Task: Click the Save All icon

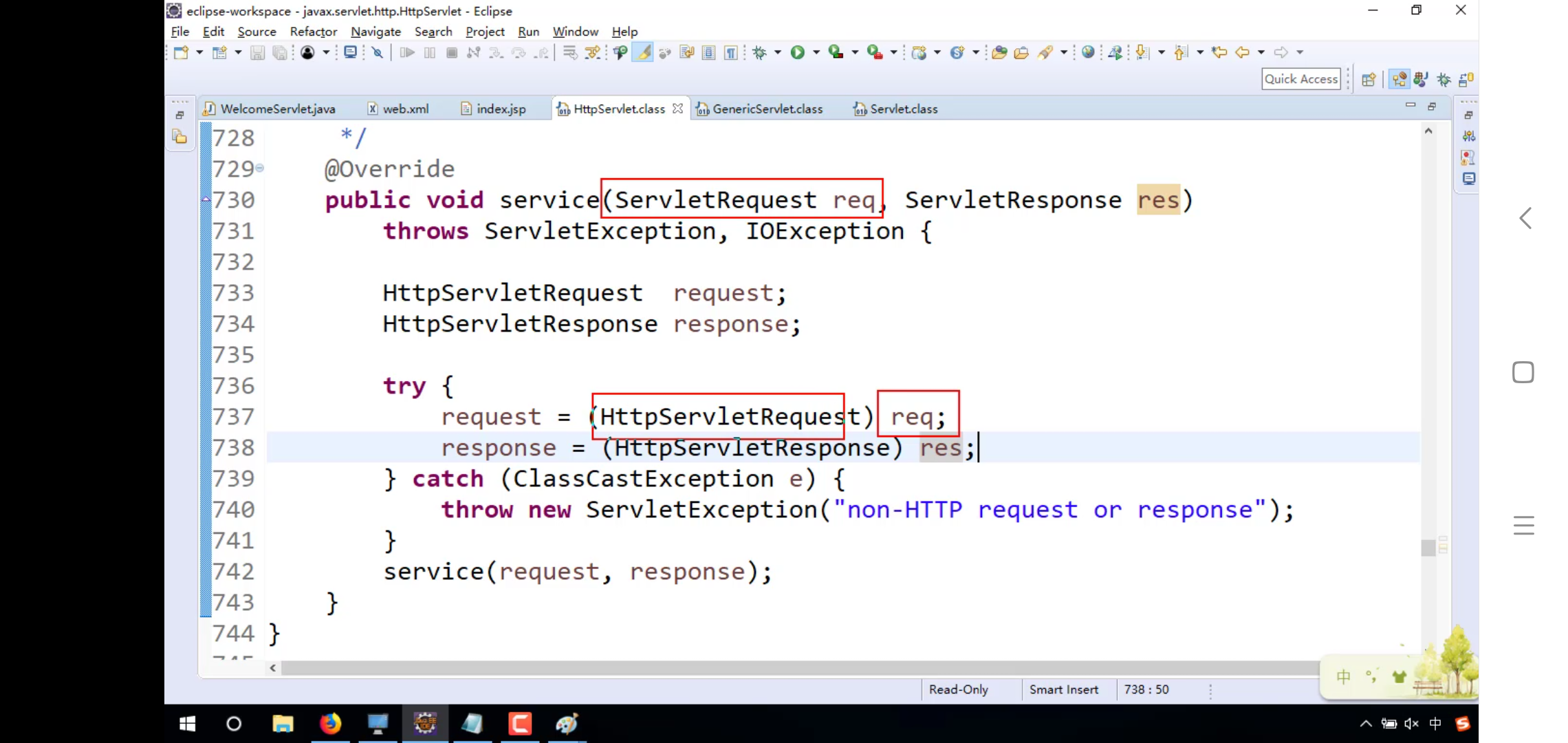Action: click(279, 52)
